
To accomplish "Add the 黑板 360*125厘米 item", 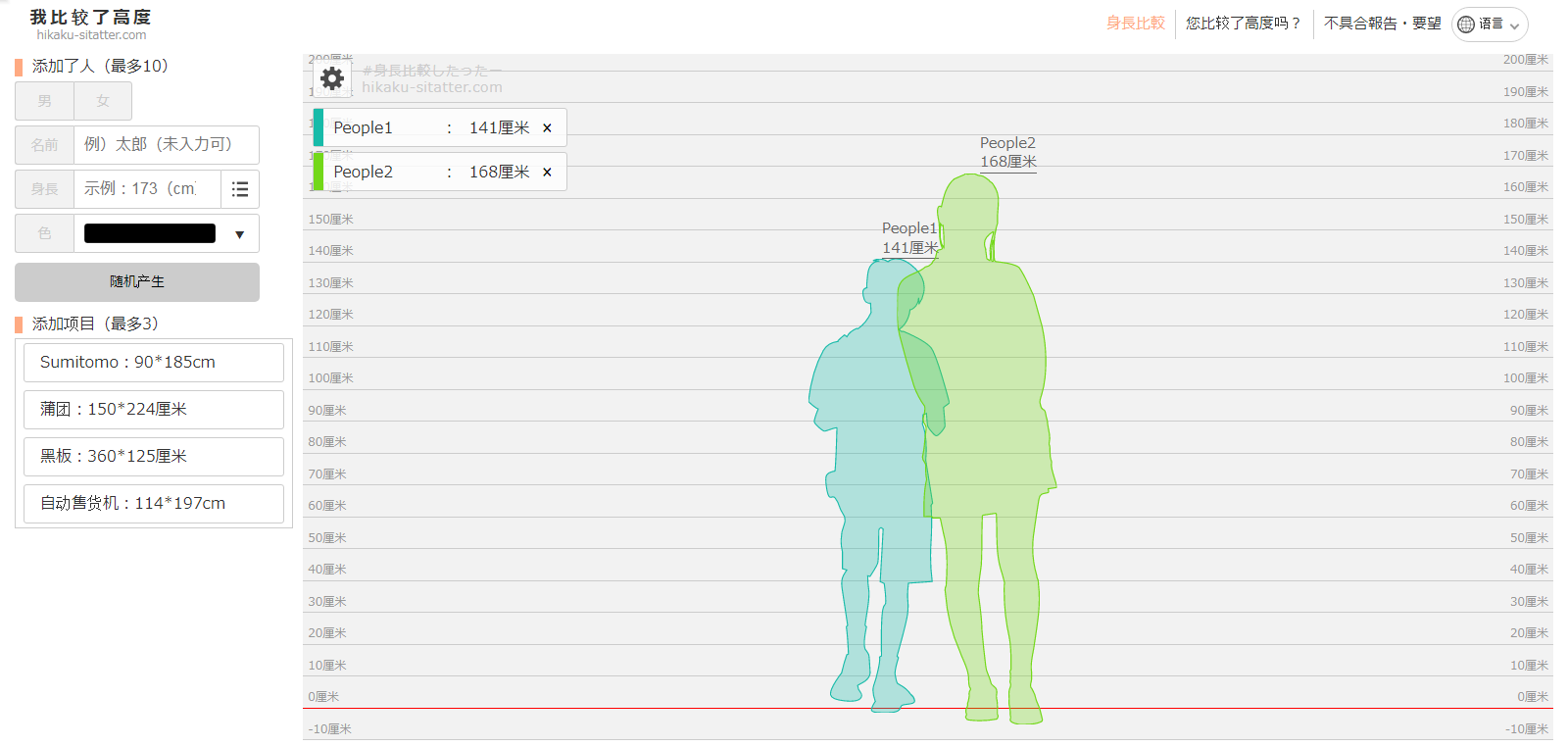I will click(x=154, y=457).
